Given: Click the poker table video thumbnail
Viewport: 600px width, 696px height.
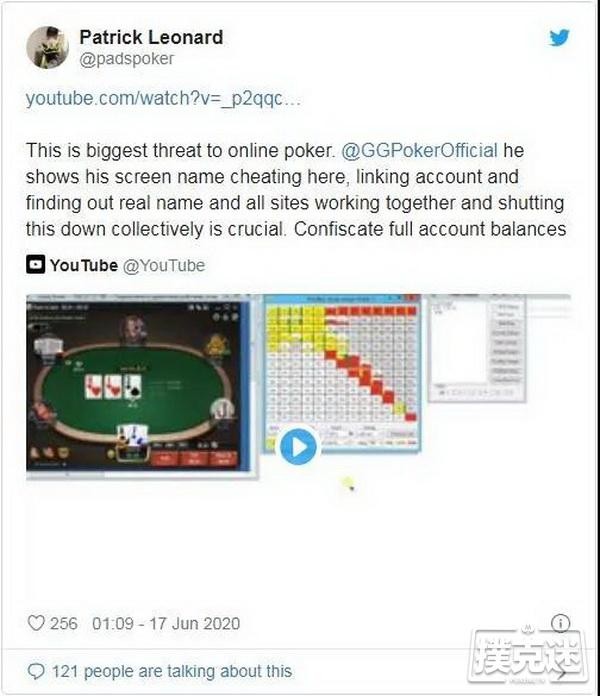Looking at the screenshot, I should [x=138, y=386].
